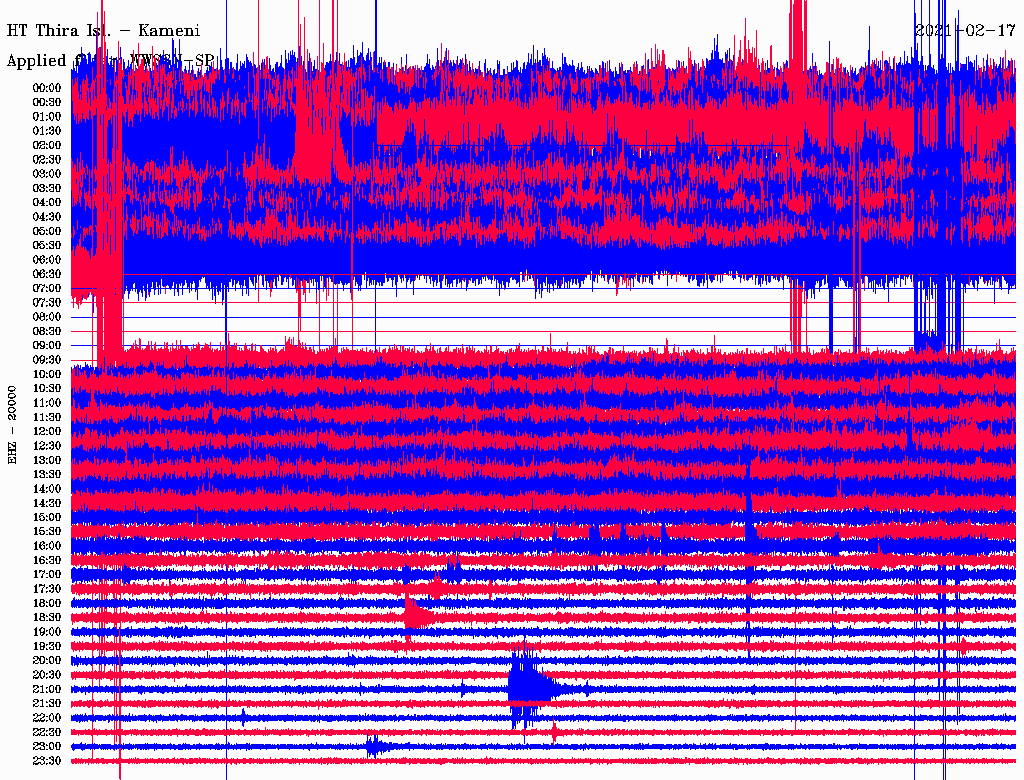Select the 07:00 time label
This screenshot has width=1024, height=780.
click(x=47, y=289)
